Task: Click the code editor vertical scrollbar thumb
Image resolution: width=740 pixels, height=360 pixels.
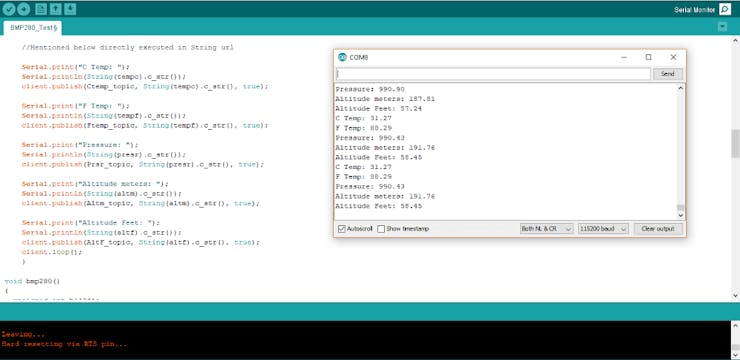Action: pyautogui.click(x=735, y=143)
